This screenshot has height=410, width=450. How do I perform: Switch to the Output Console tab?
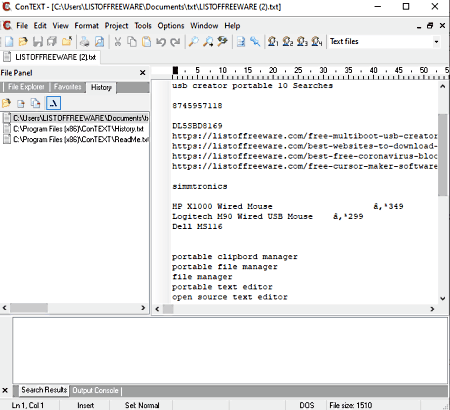[95, 390]
